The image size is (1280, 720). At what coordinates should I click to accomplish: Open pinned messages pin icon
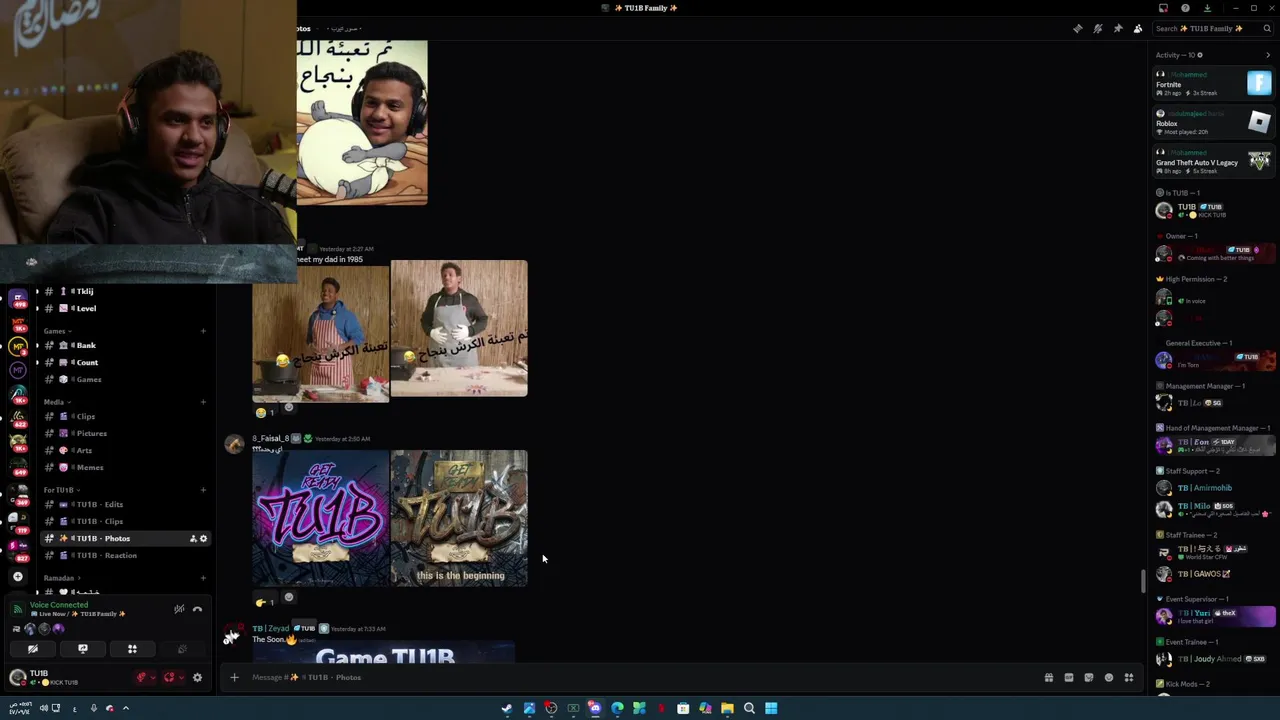[x=1118, y=29]
